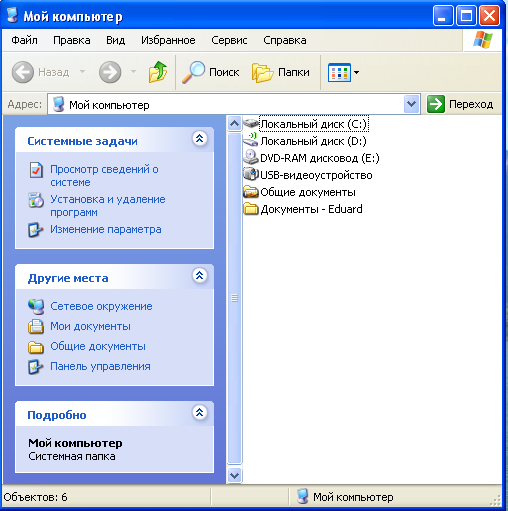Open the Вид menu
This screenshot has width=508, height=511.
pyautogui.click(x=115, y=40)
